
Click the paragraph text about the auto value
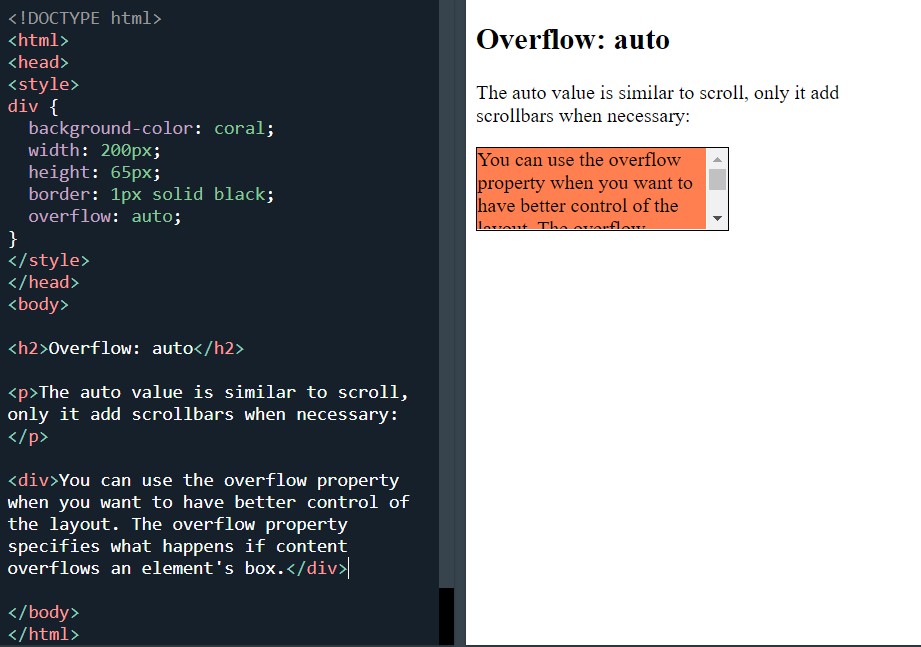(x=655, y=104)
